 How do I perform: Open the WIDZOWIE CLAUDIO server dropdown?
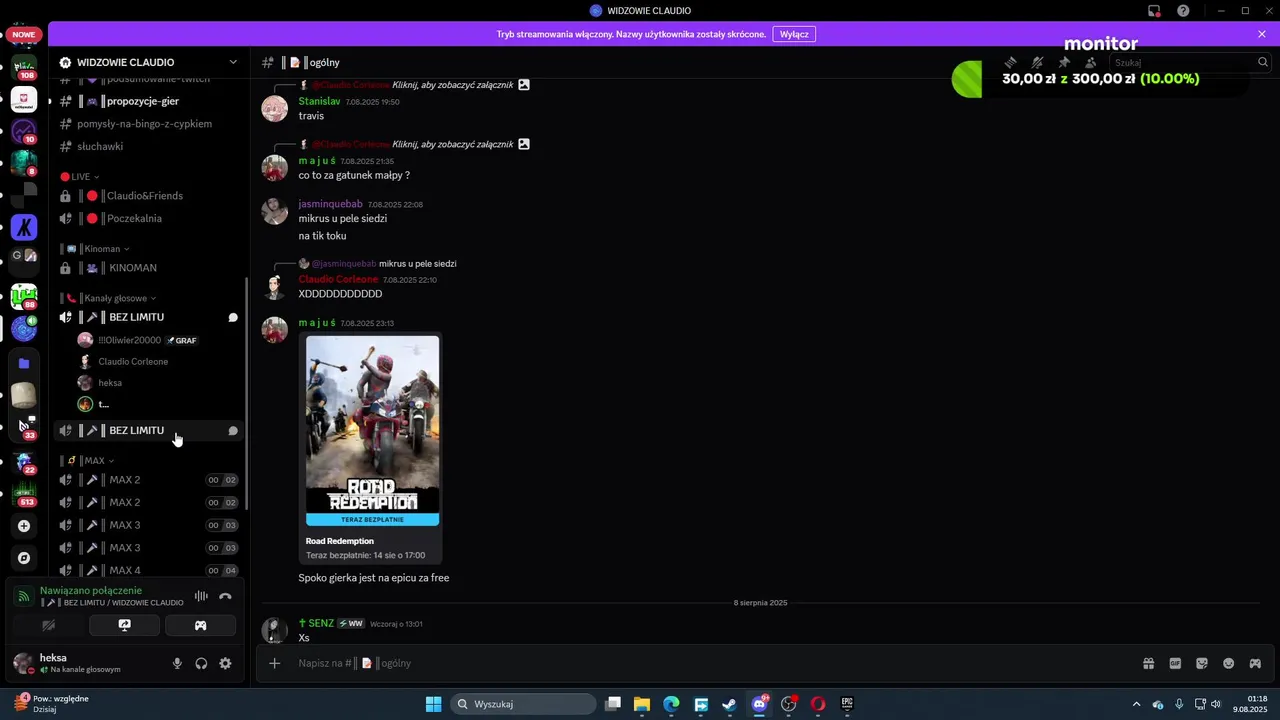pos(233,62)
